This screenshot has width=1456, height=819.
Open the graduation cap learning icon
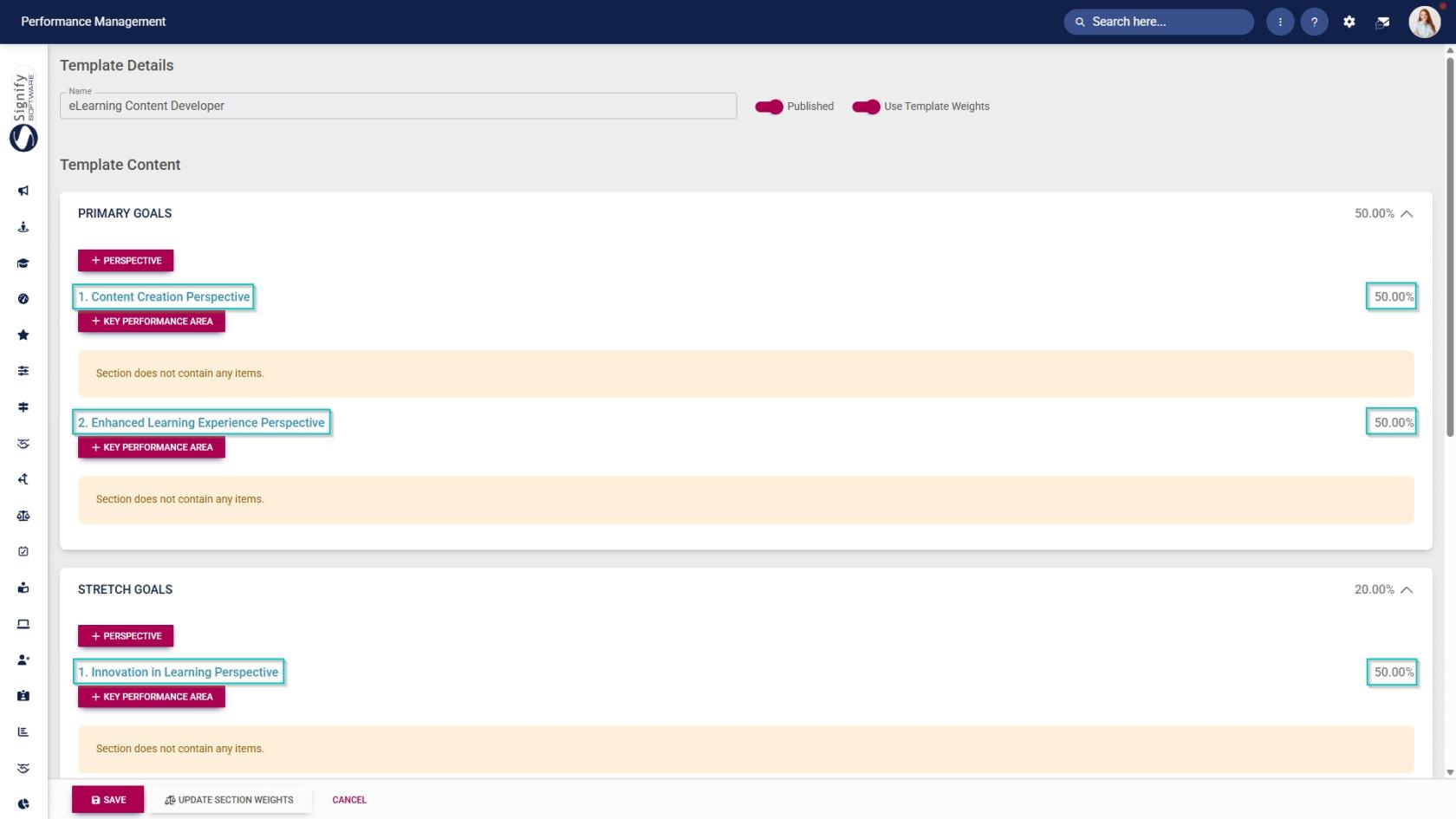(23, 263)
